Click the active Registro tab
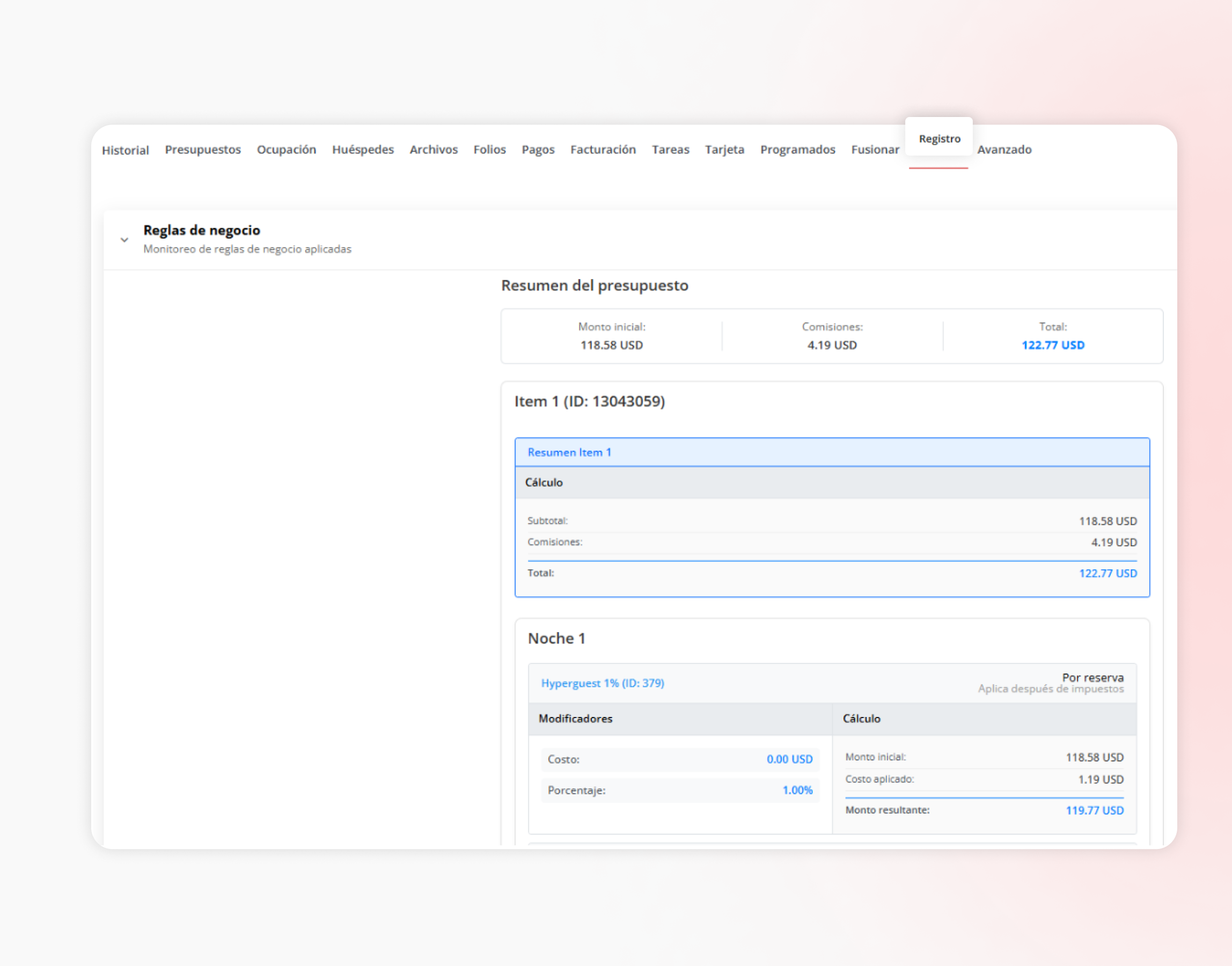This screenshot has width=1232, height=966. (x=938, y=138)
